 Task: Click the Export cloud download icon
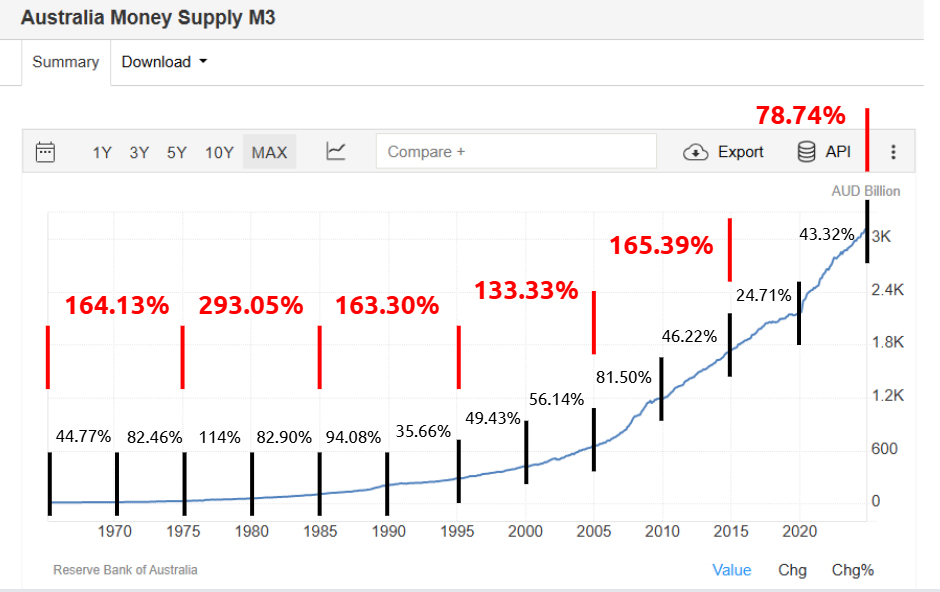696,152
